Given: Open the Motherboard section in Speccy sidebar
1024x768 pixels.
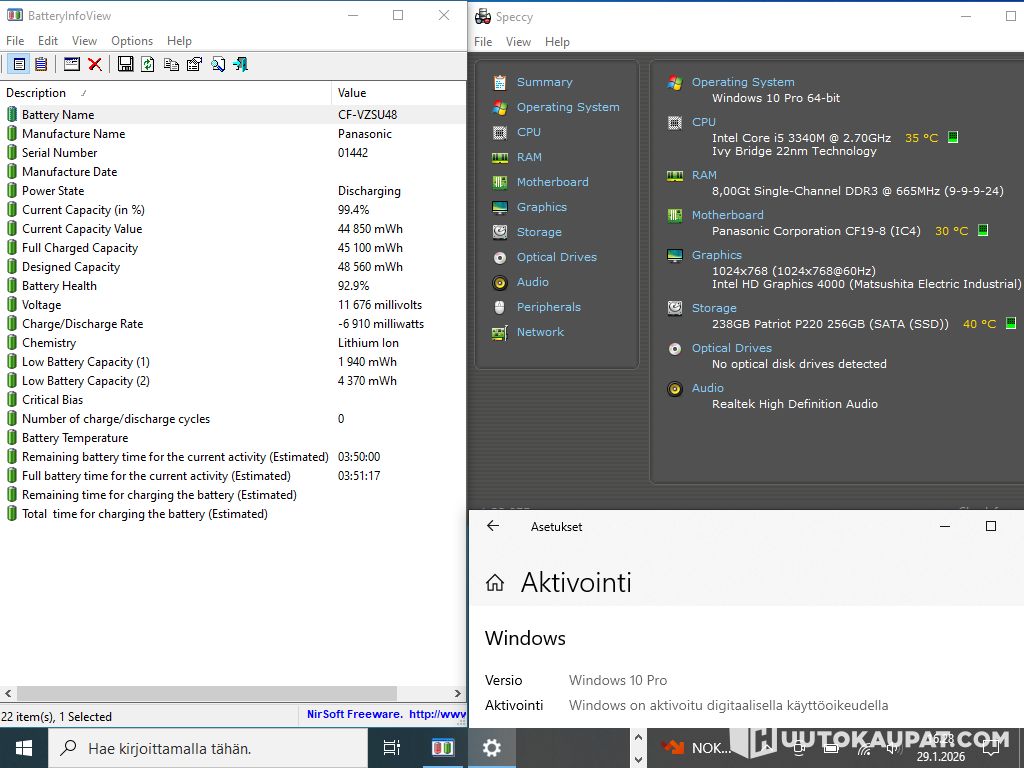Looking at the screenshot, I should pyautogui.click(x=552, y=182).
